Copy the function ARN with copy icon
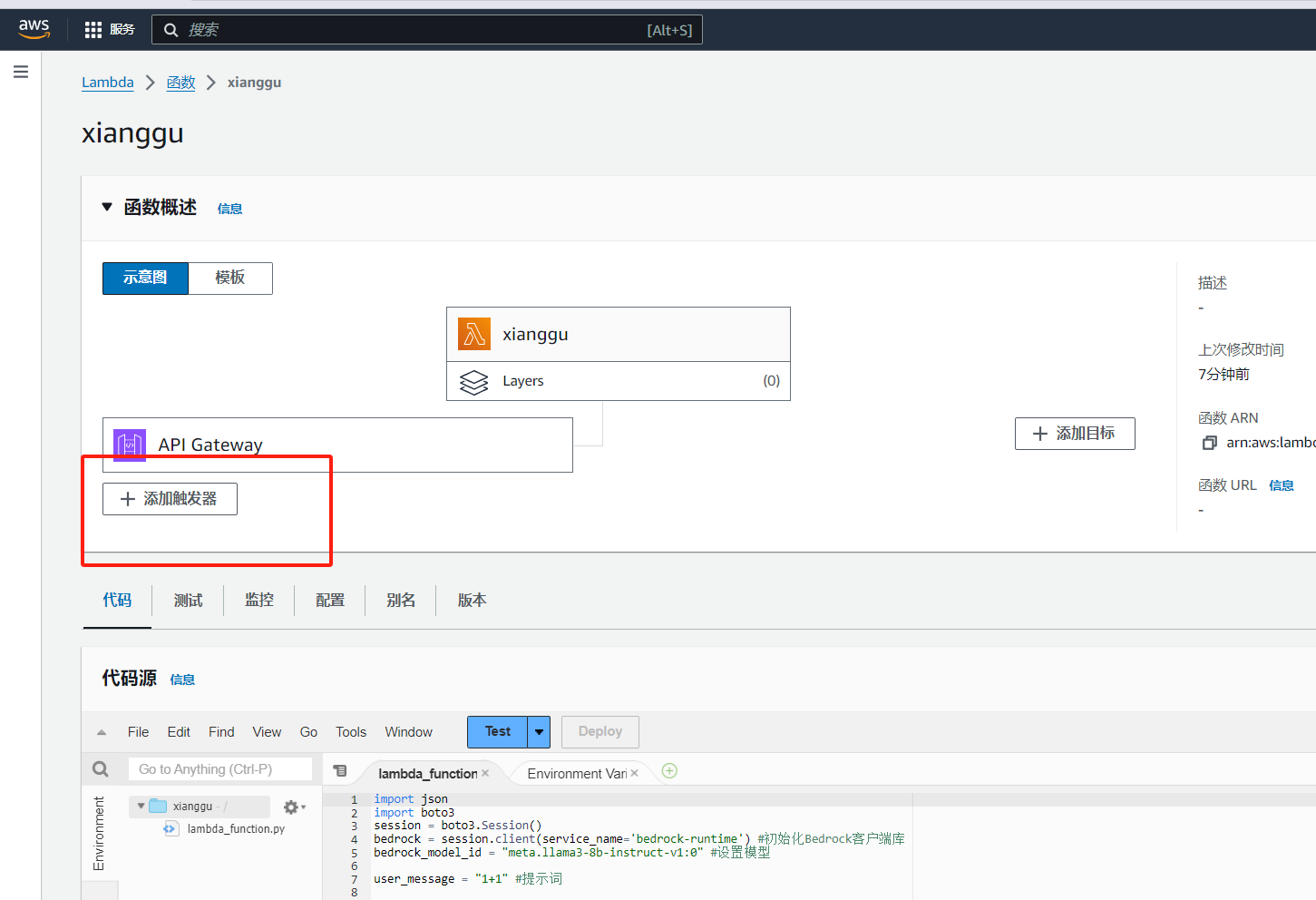Image resolution: width=1316 pixels, height=900 pixels. pyautogui.click(x=1209, y=443)
